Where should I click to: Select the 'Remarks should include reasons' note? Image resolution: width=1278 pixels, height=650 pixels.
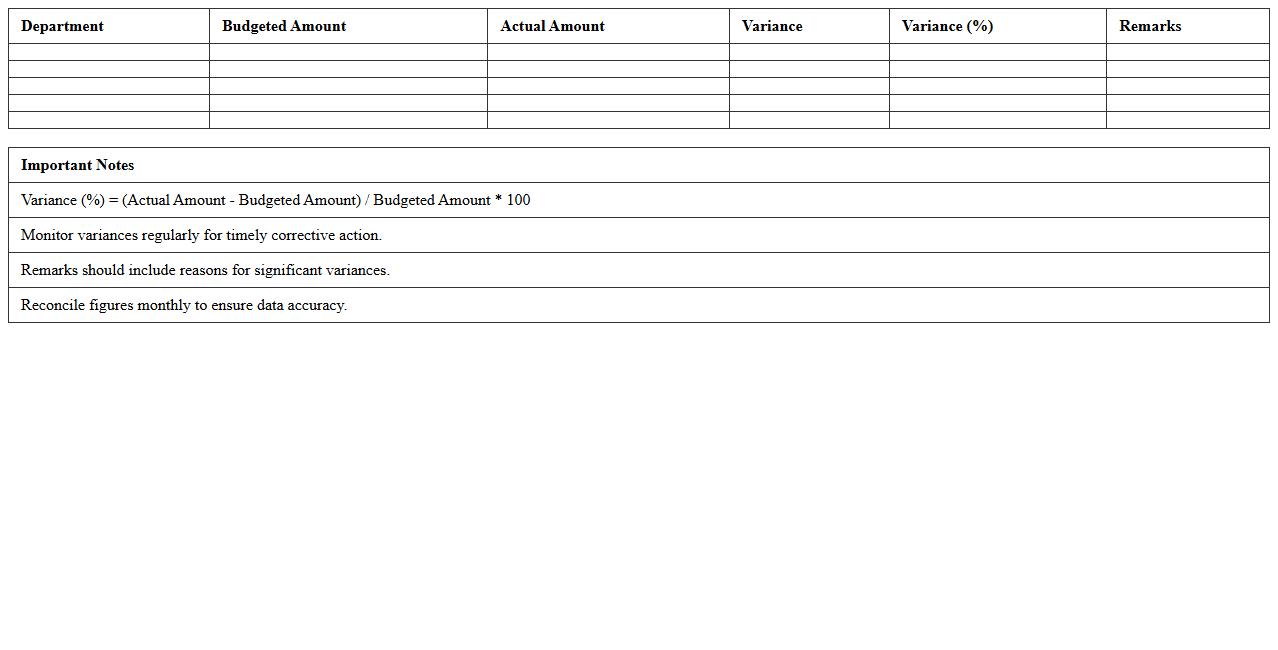[205, 270]
